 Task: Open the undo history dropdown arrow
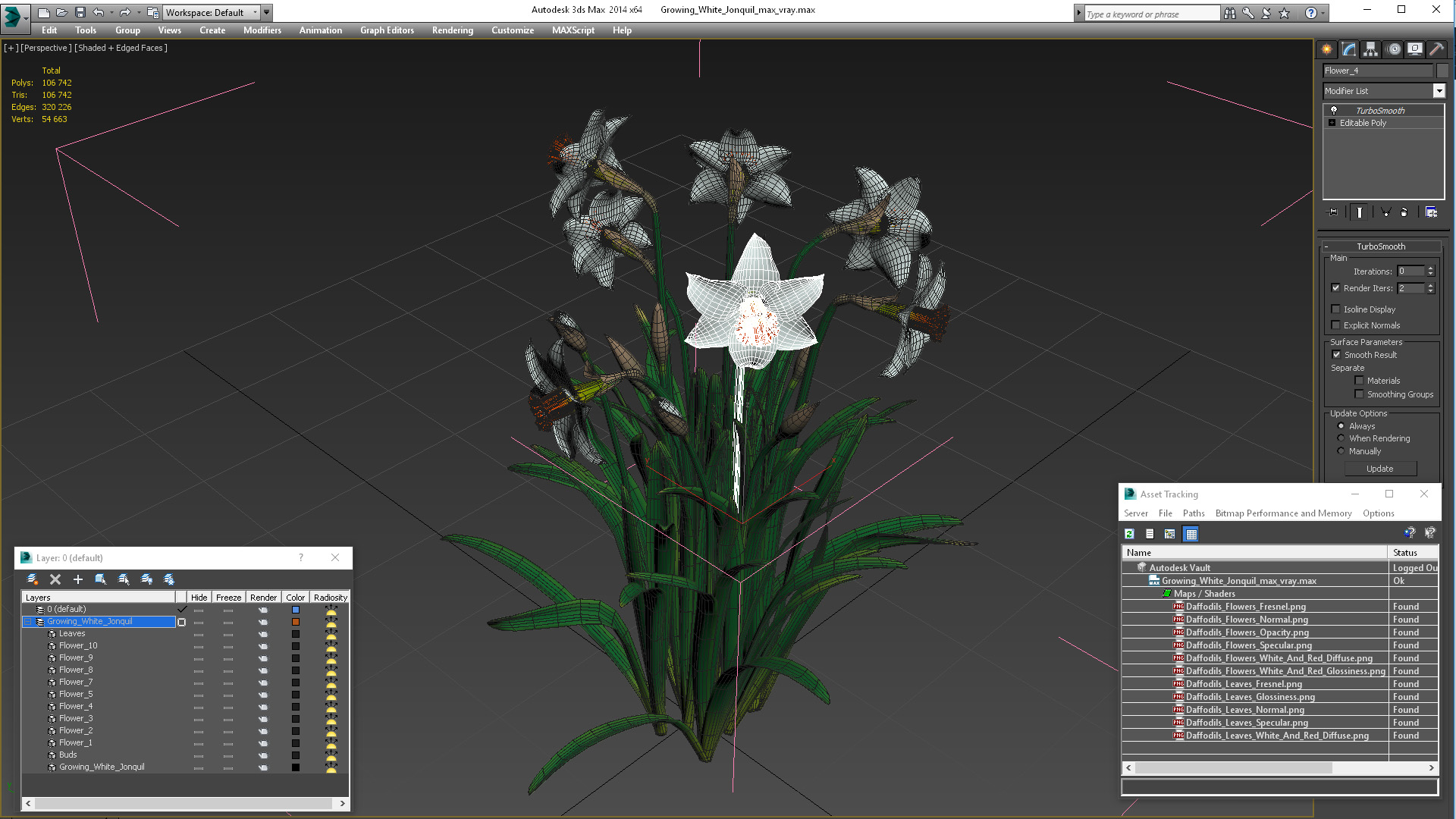[111, 12]
